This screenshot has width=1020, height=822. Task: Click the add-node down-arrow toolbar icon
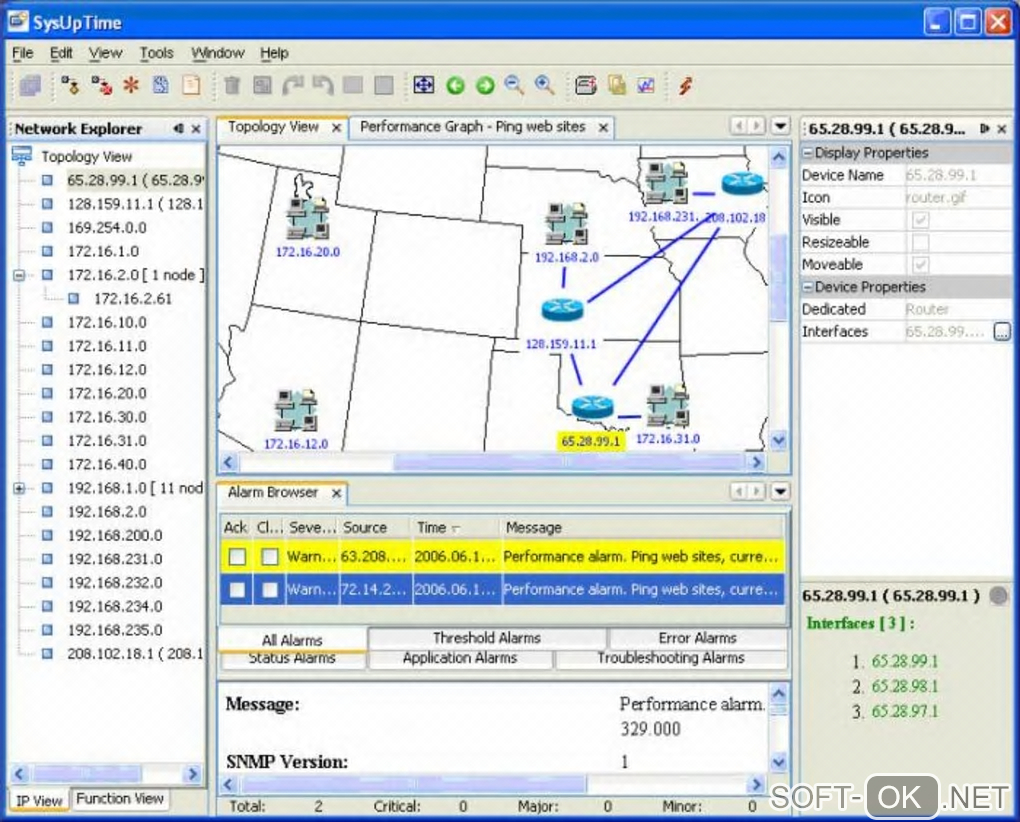[70, 85]
